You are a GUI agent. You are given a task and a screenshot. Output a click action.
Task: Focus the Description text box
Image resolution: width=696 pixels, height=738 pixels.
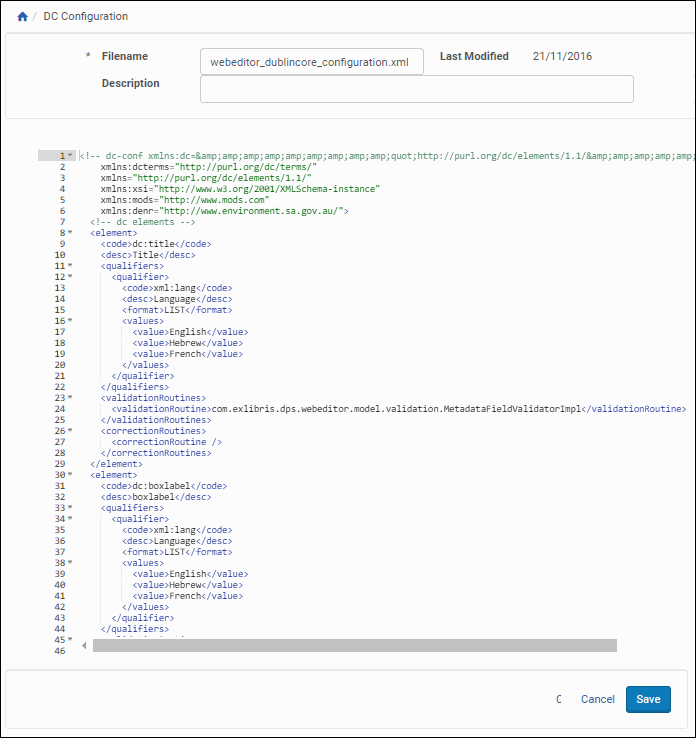[x=416, y=89]
